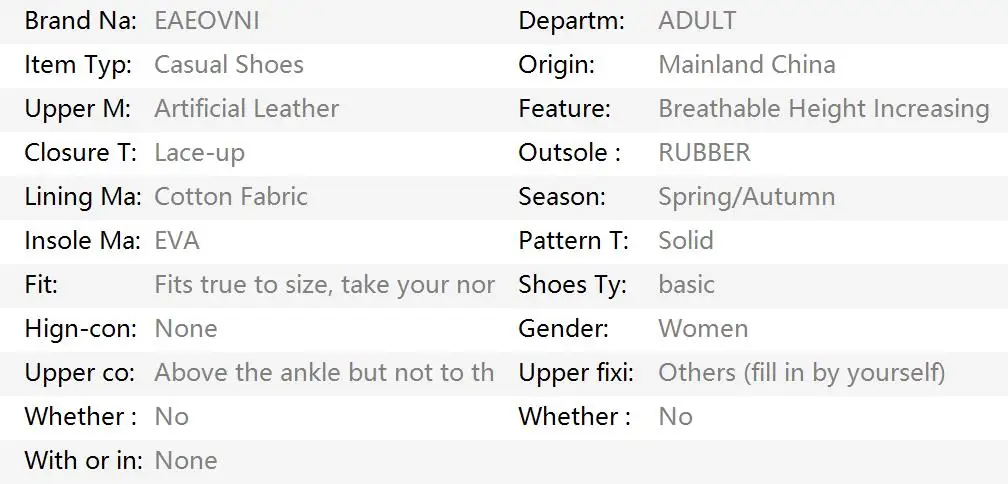Click the Cotton Fabric lining material value

(x=231, y=197)
